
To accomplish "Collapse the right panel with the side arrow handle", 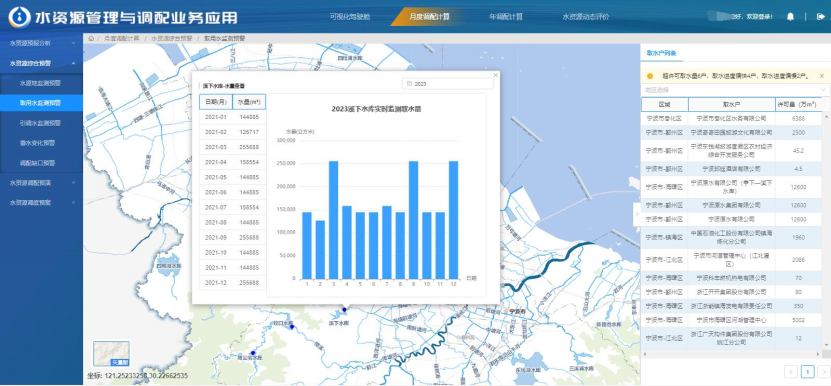I will pyautogui.click(x=636, y=214).
